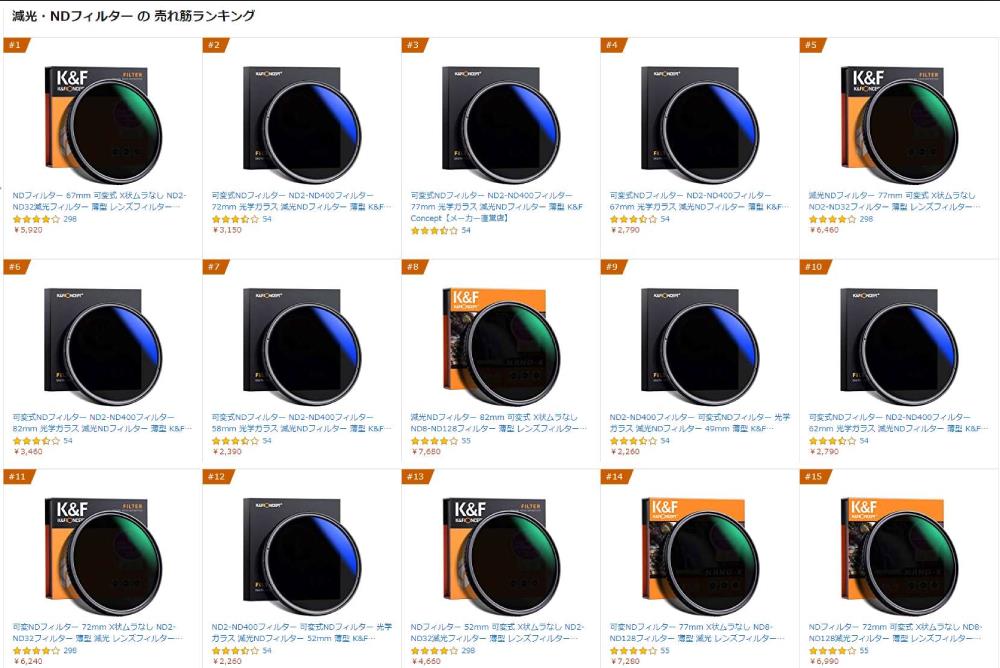Click the #1 rank badge

[16, 45]
